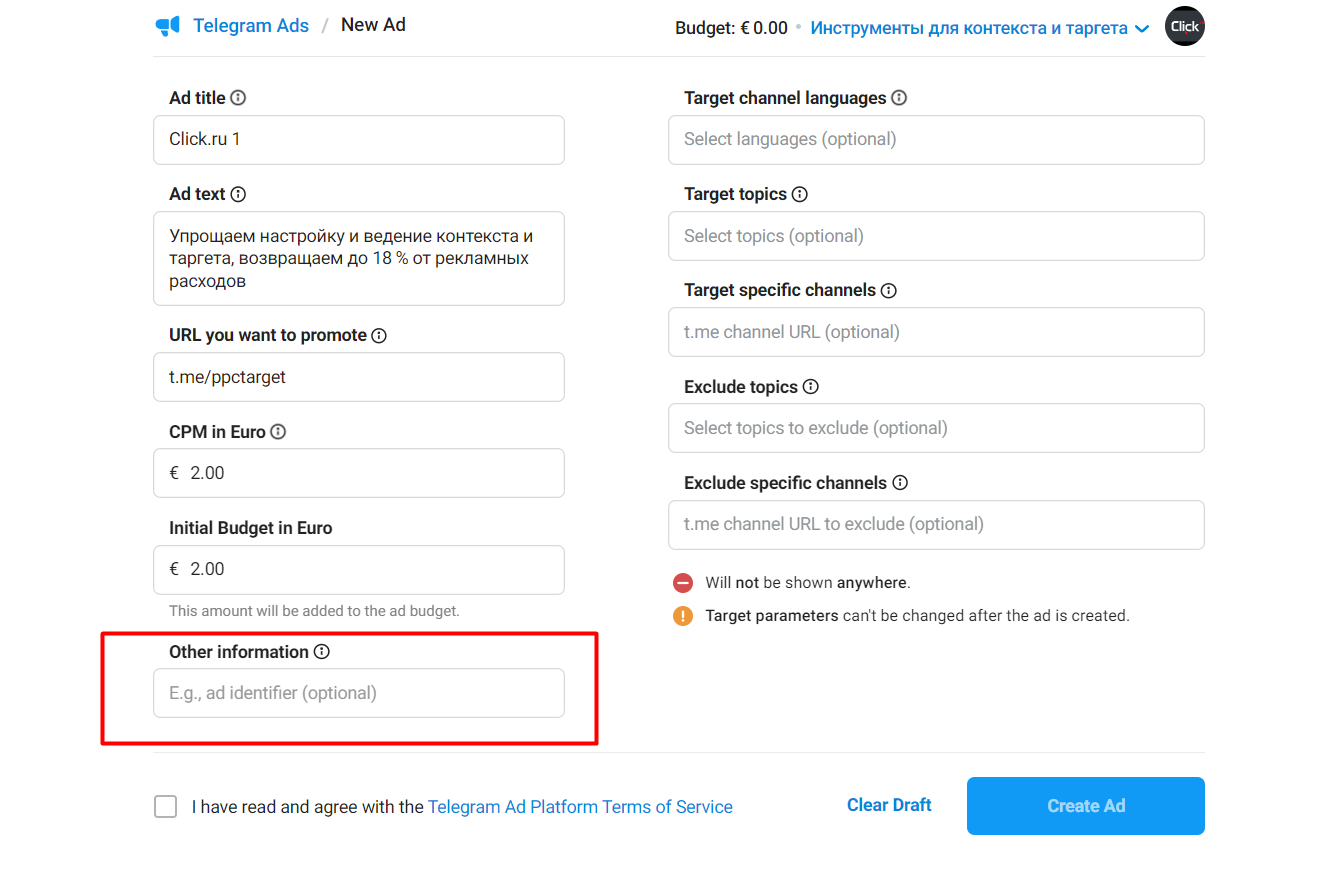Expand the account dropdown chevron in header
This screenshot has height=879, width=1328.
pyautogui.click(x=1143, y=29)
